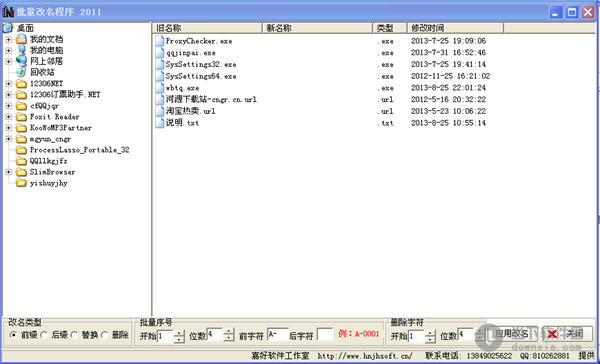Screen dimensions: 600x364
Task: Click the 批量序号 位数 number field
Action: (x=215, y=335)
